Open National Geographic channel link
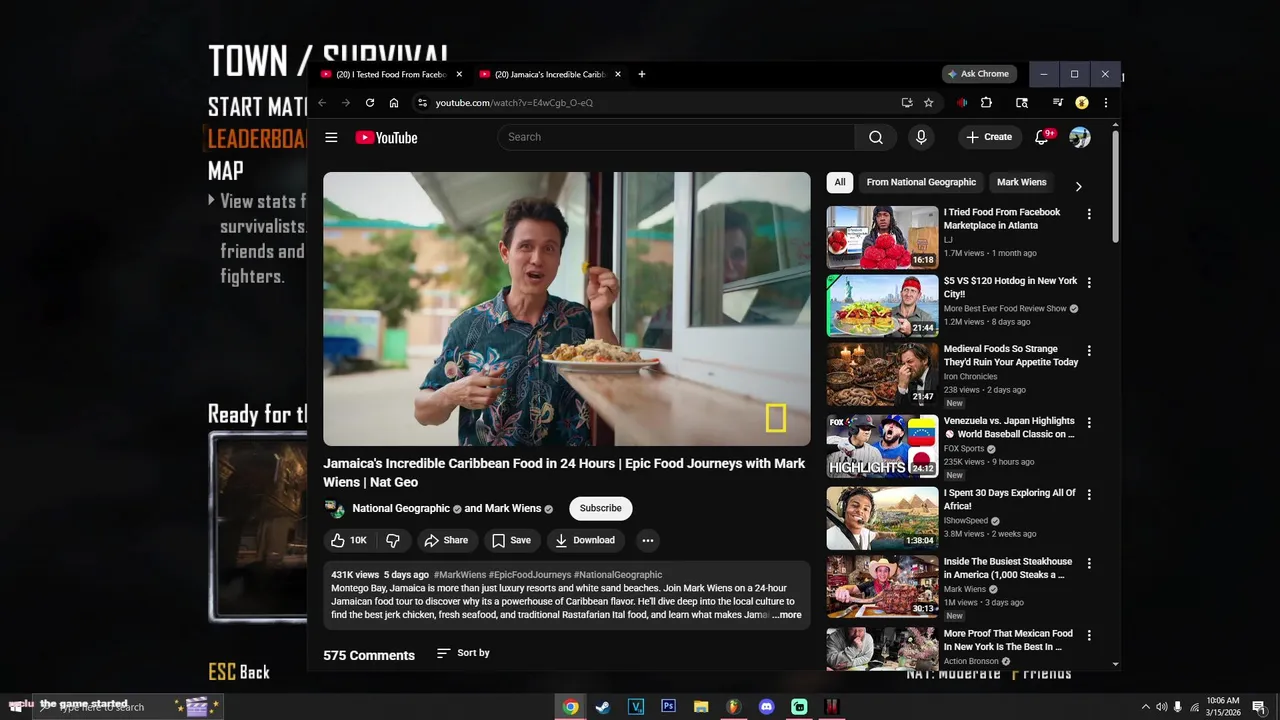The height and width of the screenshot is (720, 1280). [401, 508]
